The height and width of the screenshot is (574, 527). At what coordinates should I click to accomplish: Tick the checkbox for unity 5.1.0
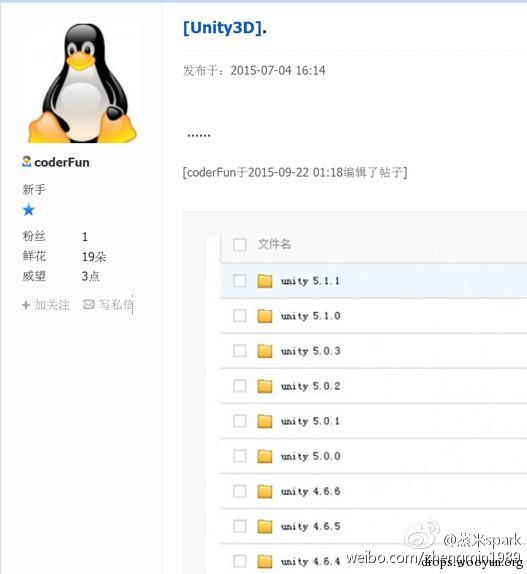[240, 316]
